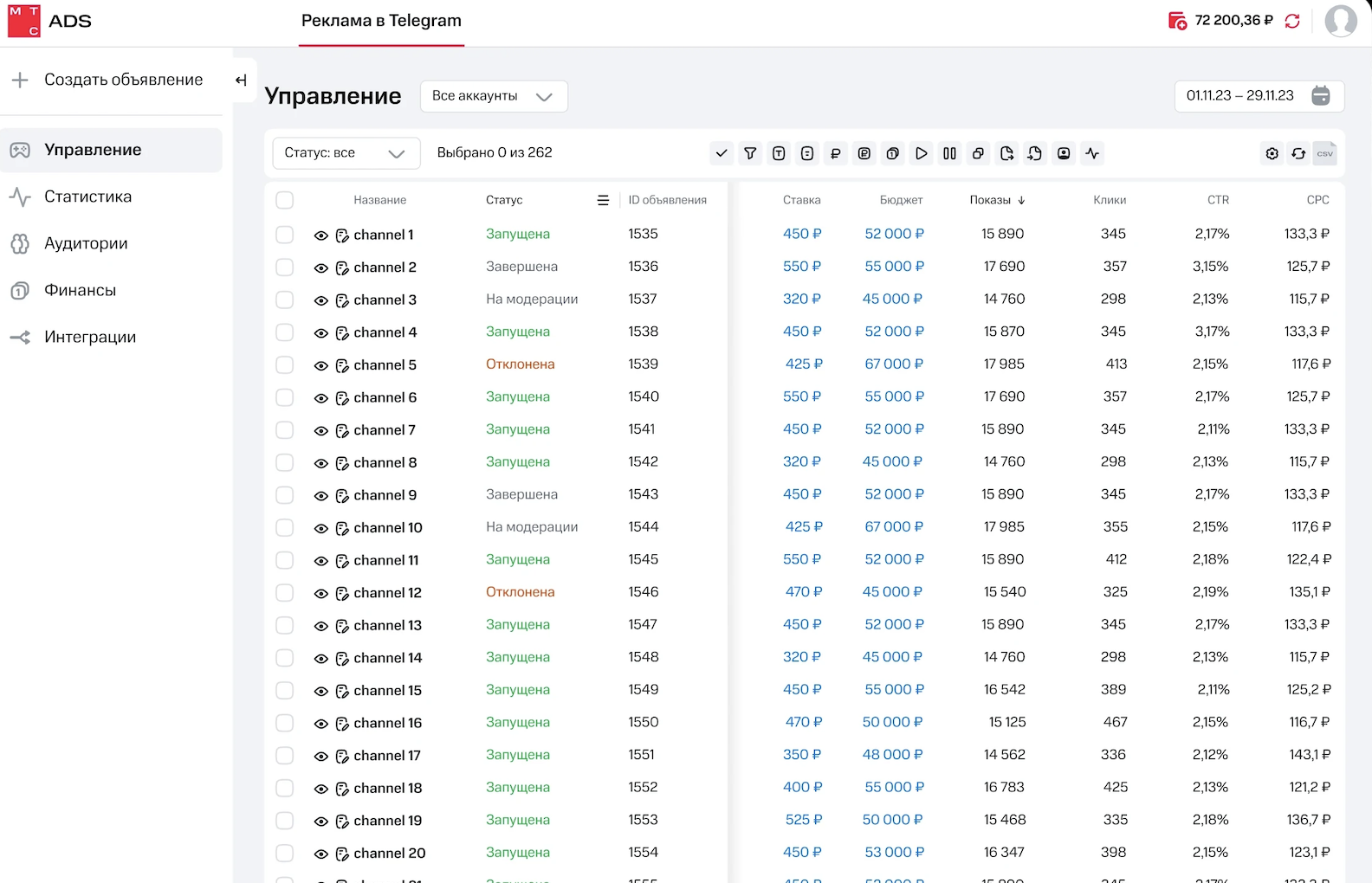The width and height of the screenshot is (1372, 883).
Task: Click the column menu icon beside Статус
Action: 603,200
